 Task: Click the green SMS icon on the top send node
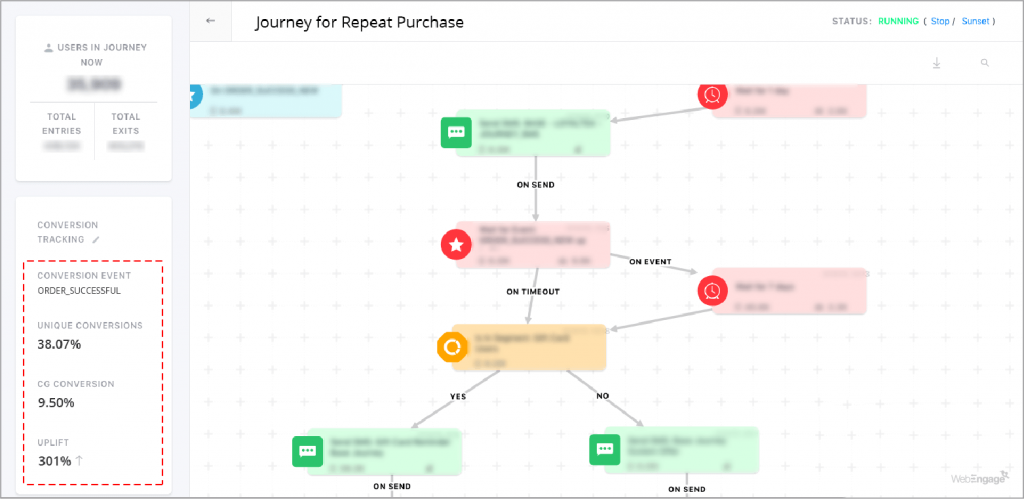point(456,132)
